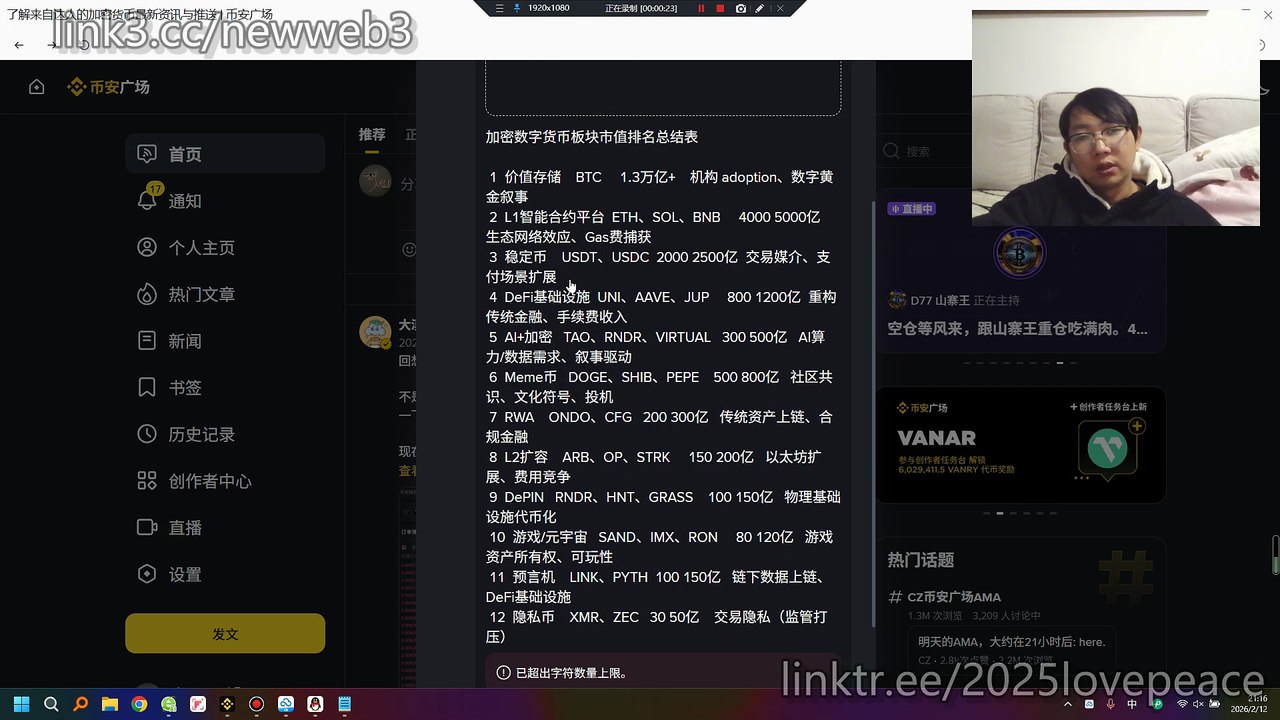Click the yellow 发文 post button

[225, 634]
